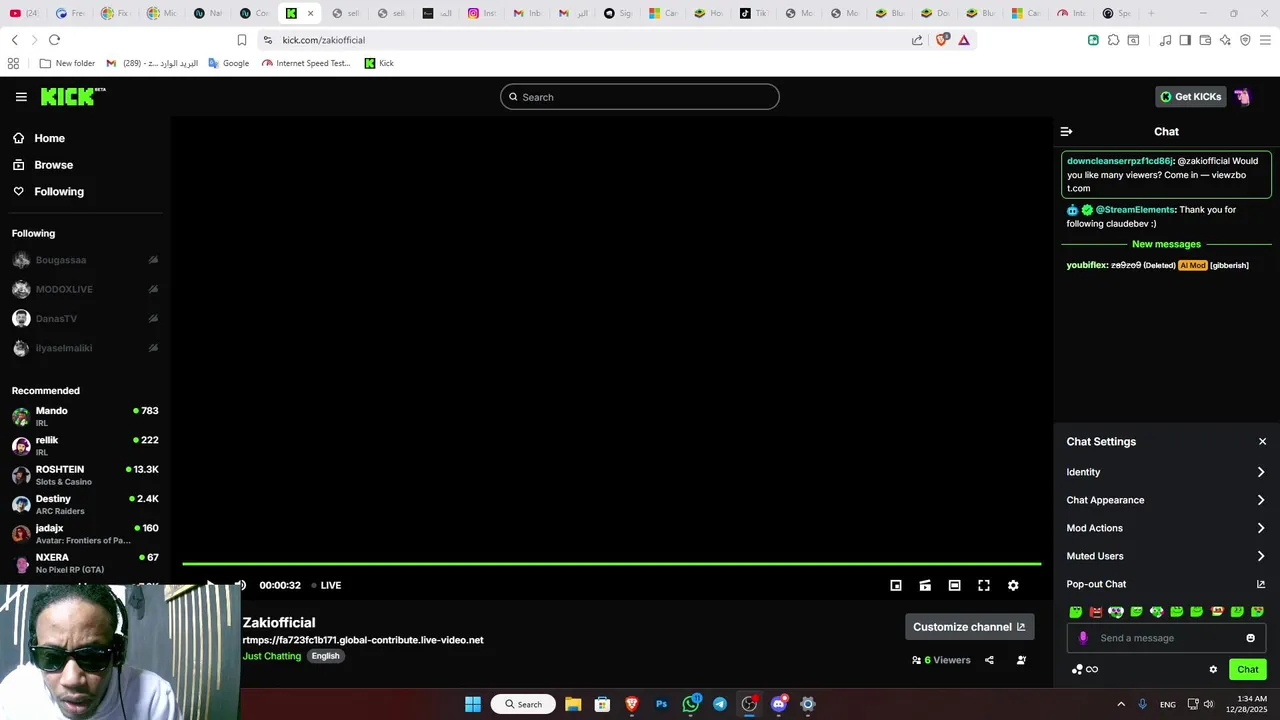The height and width of the screenshot is (720, 1280).
Task: Click the address bar URL
Action: coord(324,40)
